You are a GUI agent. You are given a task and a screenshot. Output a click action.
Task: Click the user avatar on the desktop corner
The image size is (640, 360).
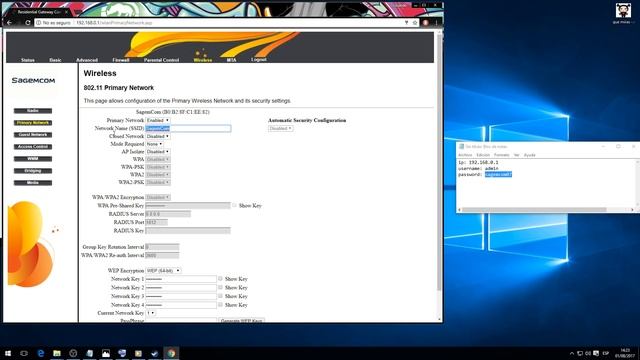point(623,11)
